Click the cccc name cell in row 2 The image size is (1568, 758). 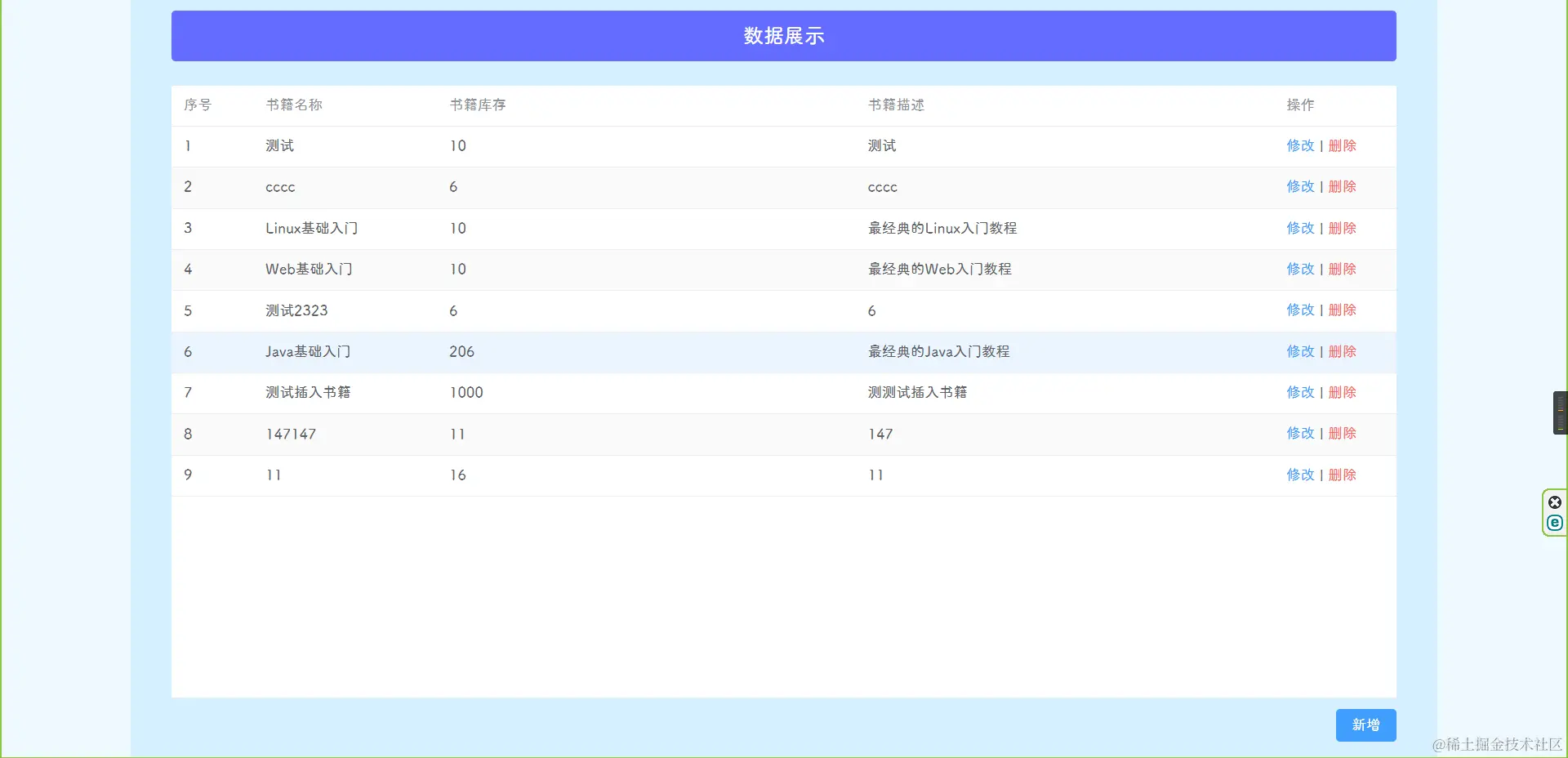280,187
